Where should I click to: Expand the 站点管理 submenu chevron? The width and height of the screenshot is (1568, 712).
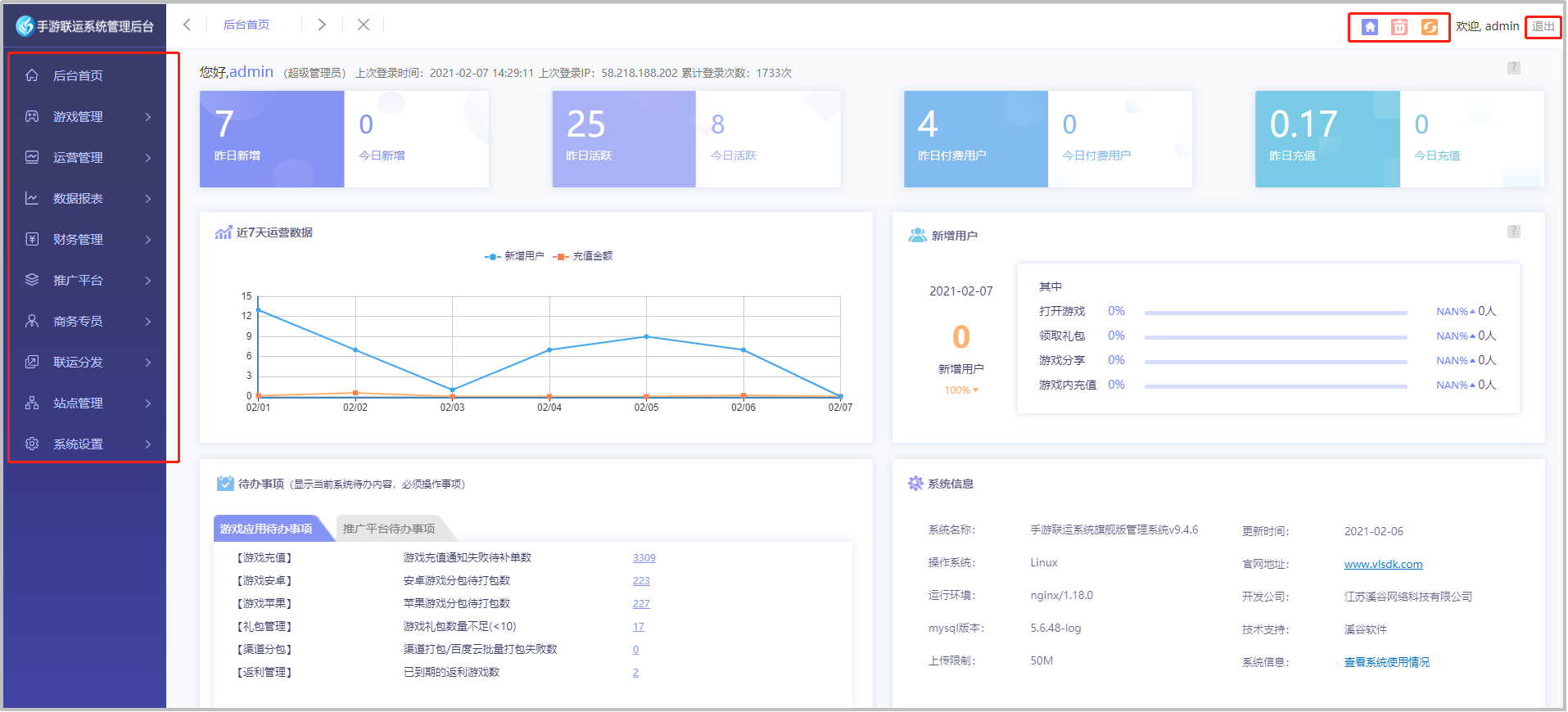pyautogui.click(x=148, y=403)
